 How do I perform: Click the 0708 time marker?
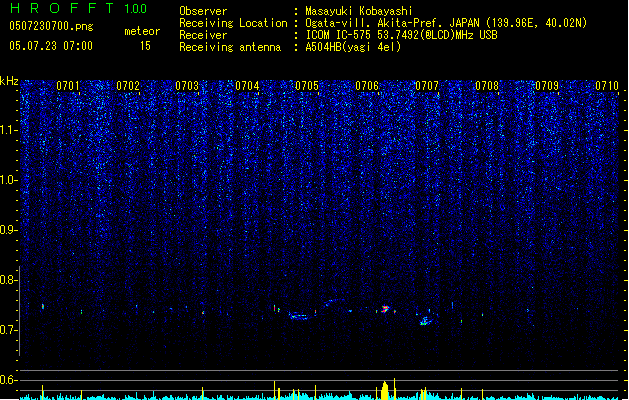click(487, 86)
